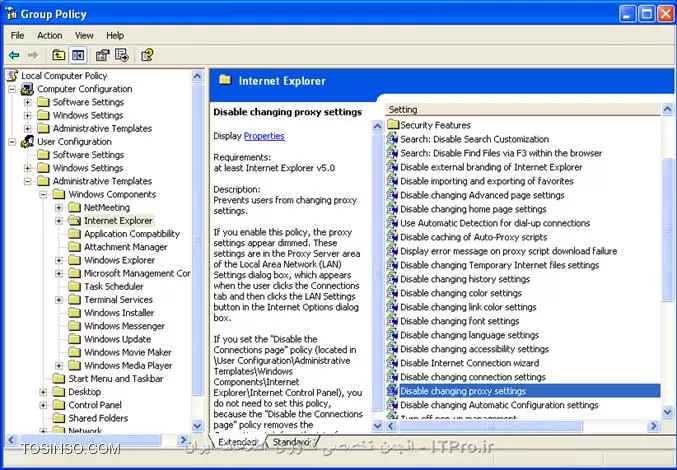Click the Help toolbar icon
The width and height of the screenshot is (677, 470).
[x=147, y=55]
